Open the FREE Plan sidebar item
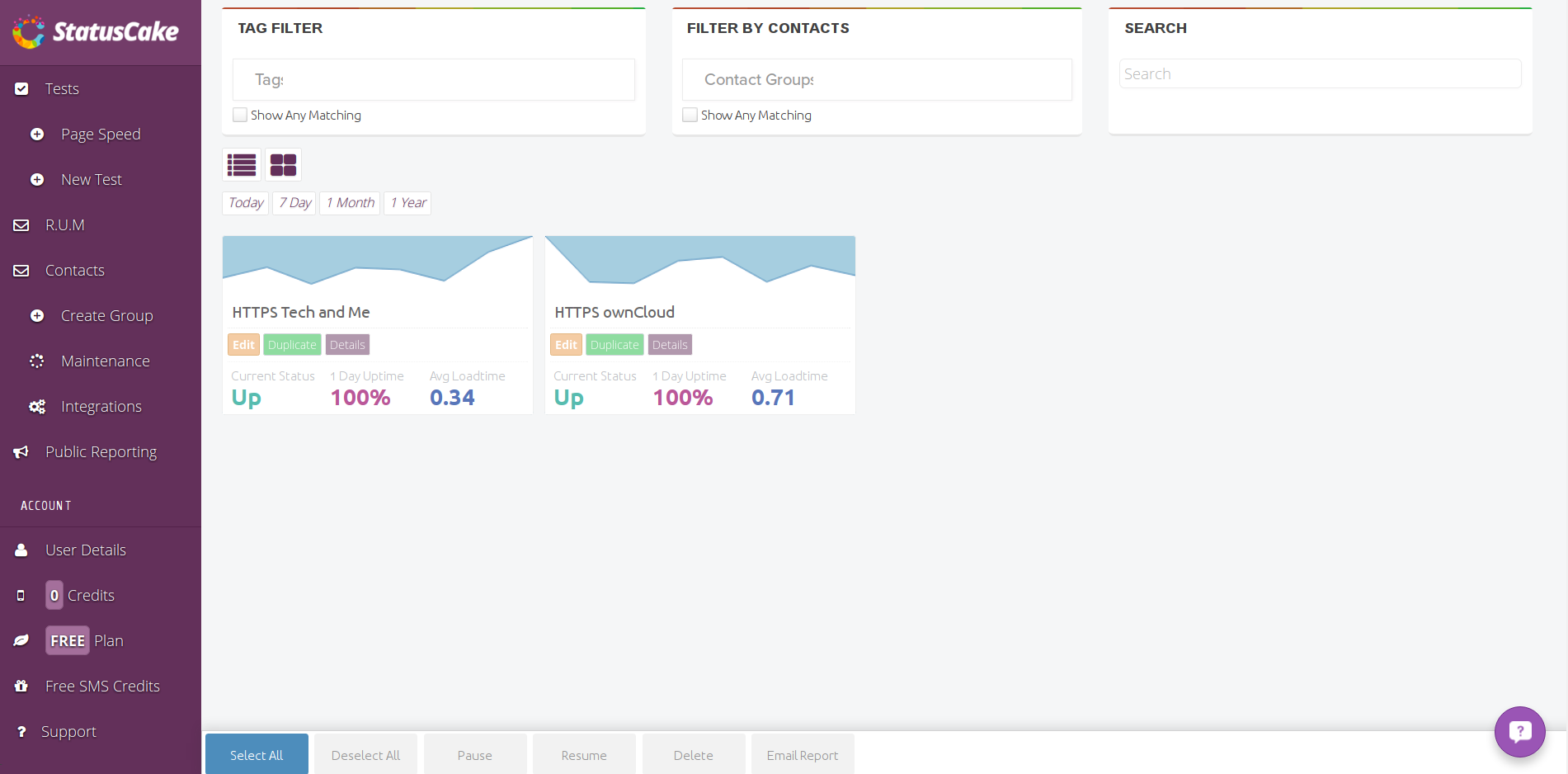Viewport: 1568px width, 774px height. [x=84, y=640]
